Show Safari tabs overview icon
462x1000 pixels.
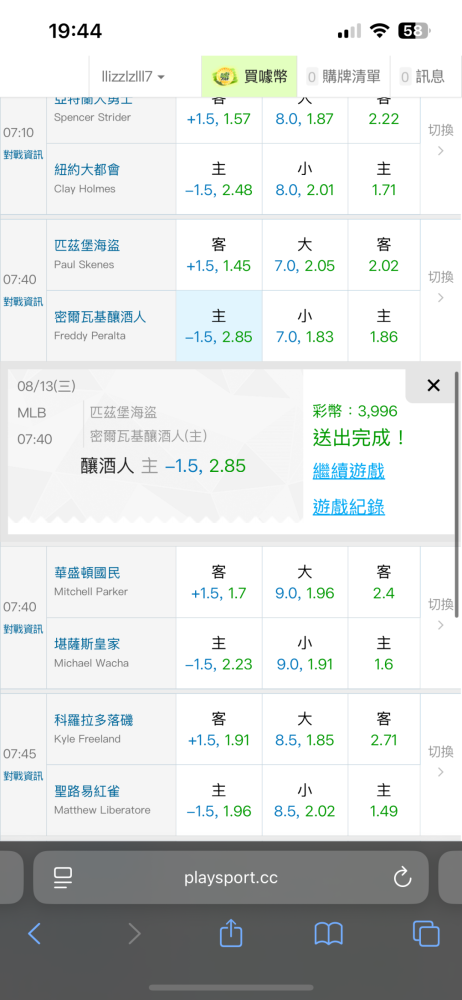(x=426, y=934)
